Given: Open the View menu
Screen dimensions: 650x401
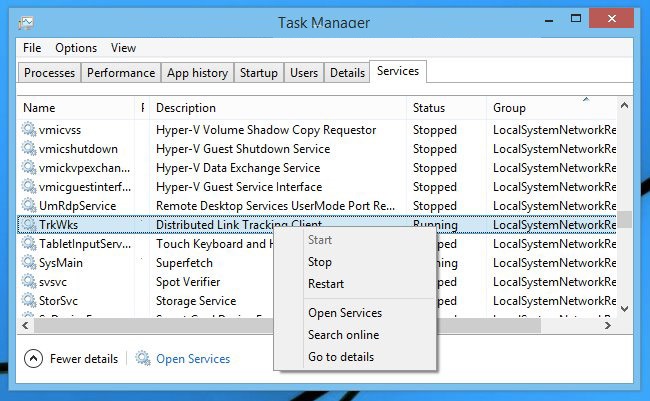Looking at the screenshot, I should 123,48.
